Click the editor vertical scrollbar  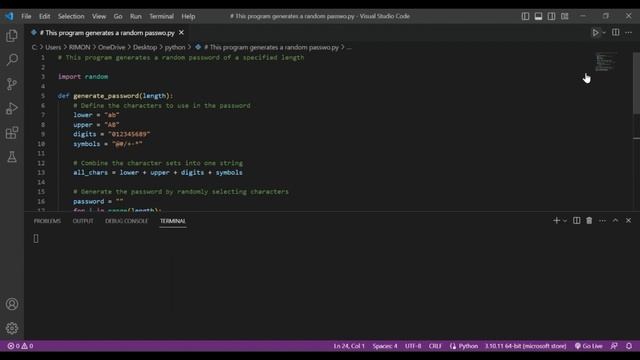point(636,83)
